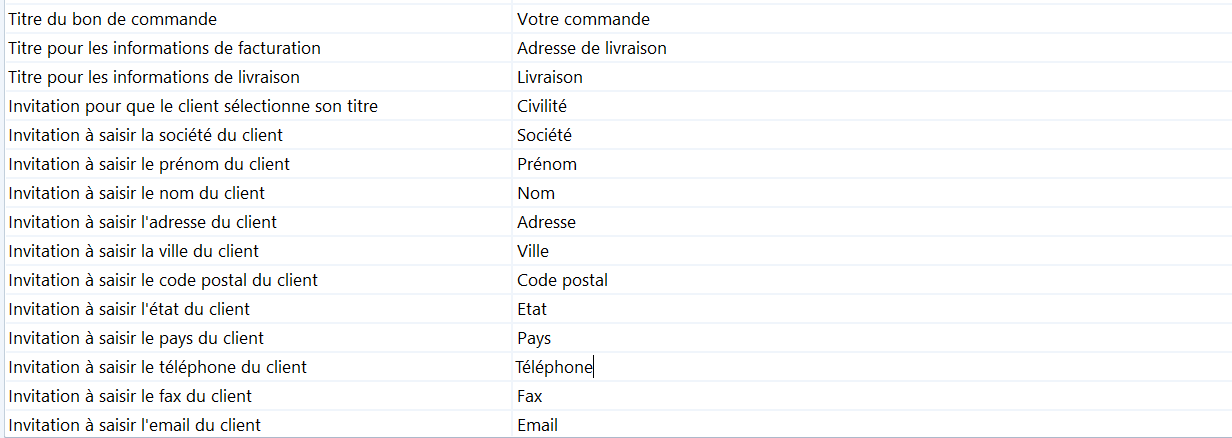Image resolution: width=1232 pixels, height=438 pixels.
Task: Click 'Titre pour les informations de facturation' label
Action: click(x=164, y=48)
